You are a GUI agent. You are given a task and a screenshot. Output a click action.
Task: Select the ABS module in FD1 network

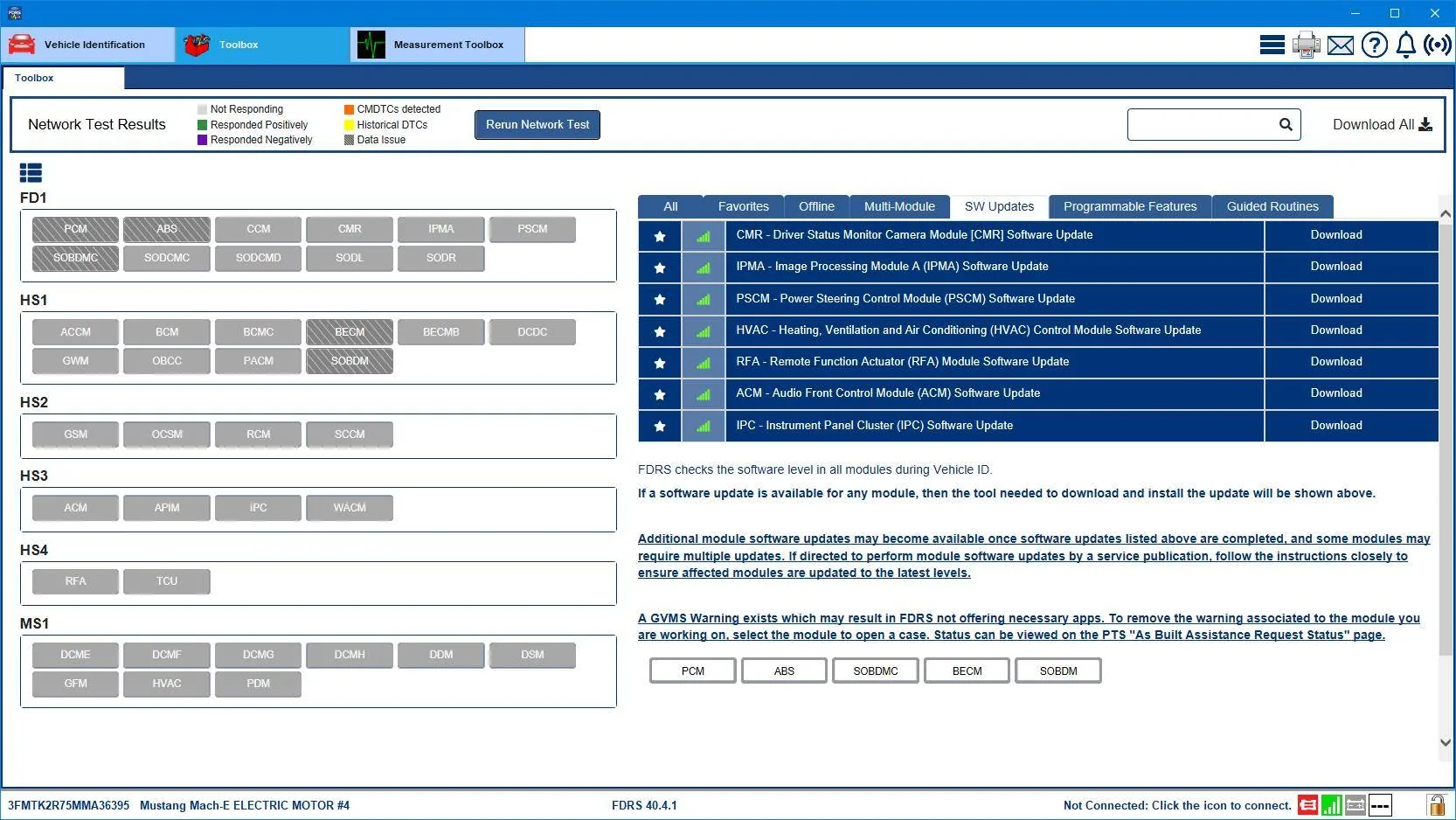[167, 229]
